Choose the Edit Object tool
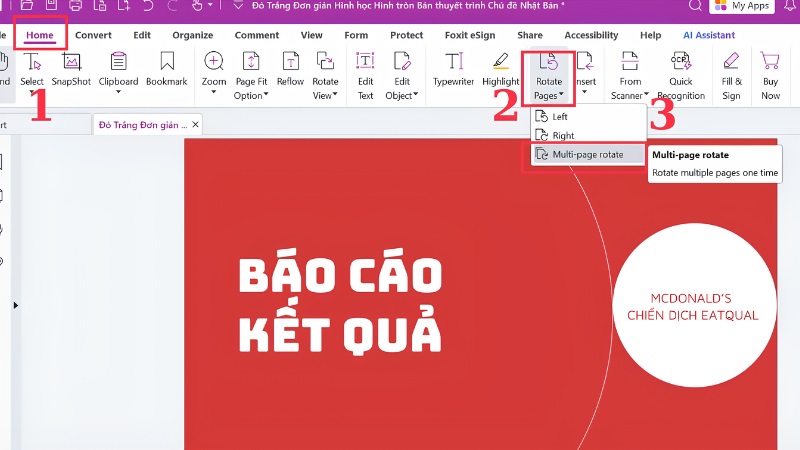 (x=402, y=75)
